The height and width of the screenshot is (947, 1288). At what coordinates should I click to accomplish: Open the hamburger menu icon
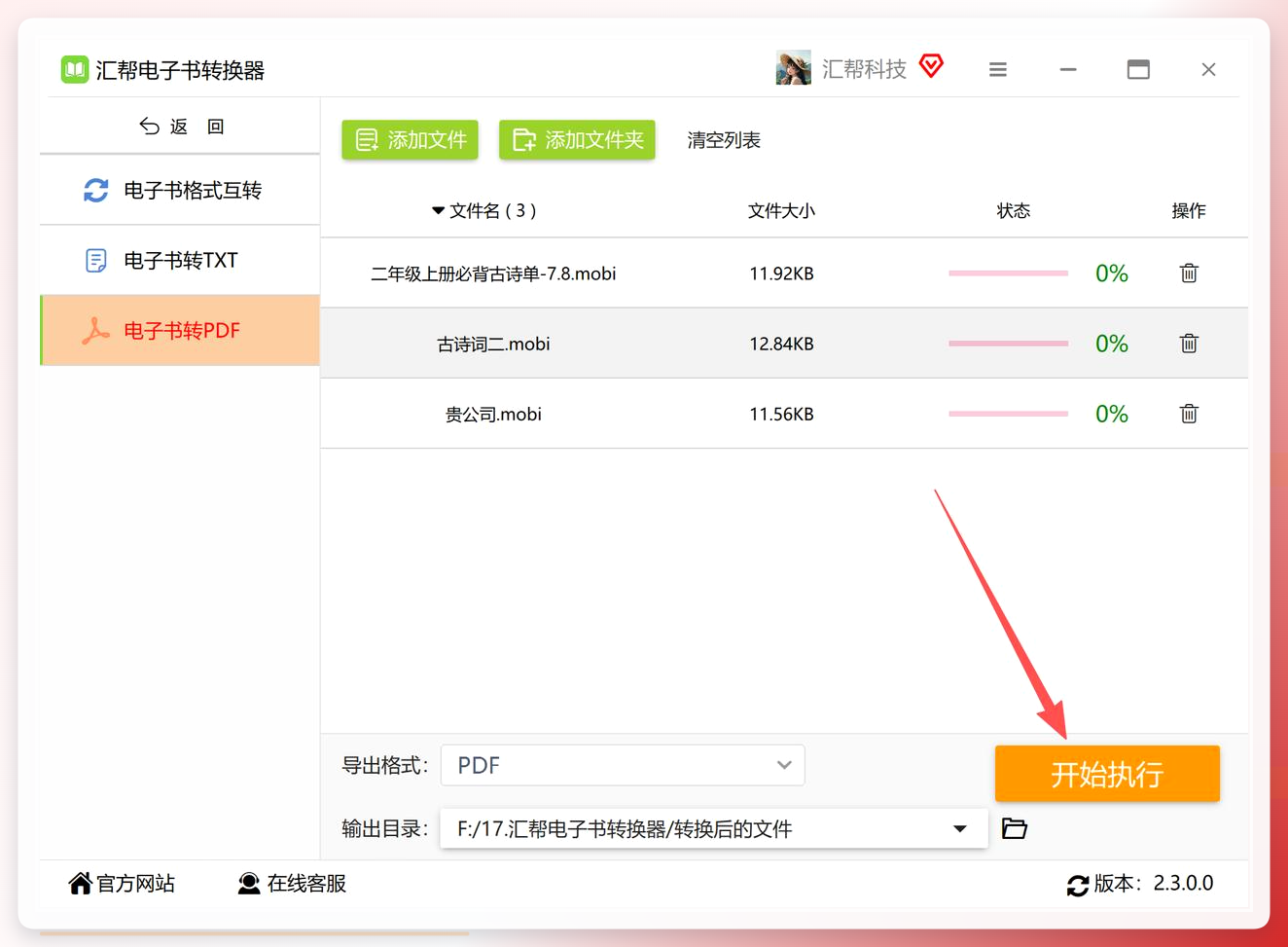point(998,70)
